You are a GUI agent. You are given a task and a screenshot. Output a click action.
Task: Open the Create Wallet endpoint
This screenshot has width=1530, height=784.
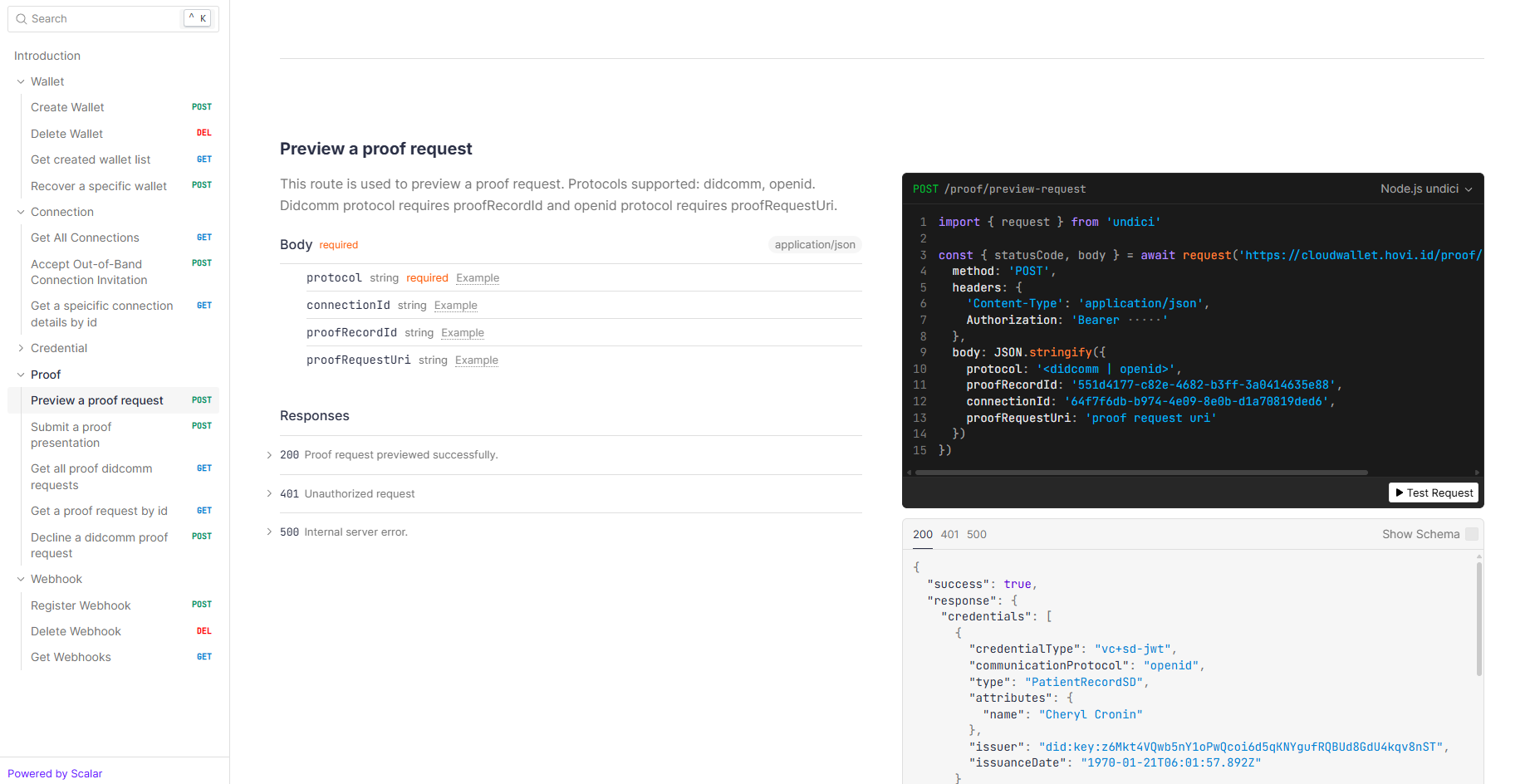pos(67,107)
